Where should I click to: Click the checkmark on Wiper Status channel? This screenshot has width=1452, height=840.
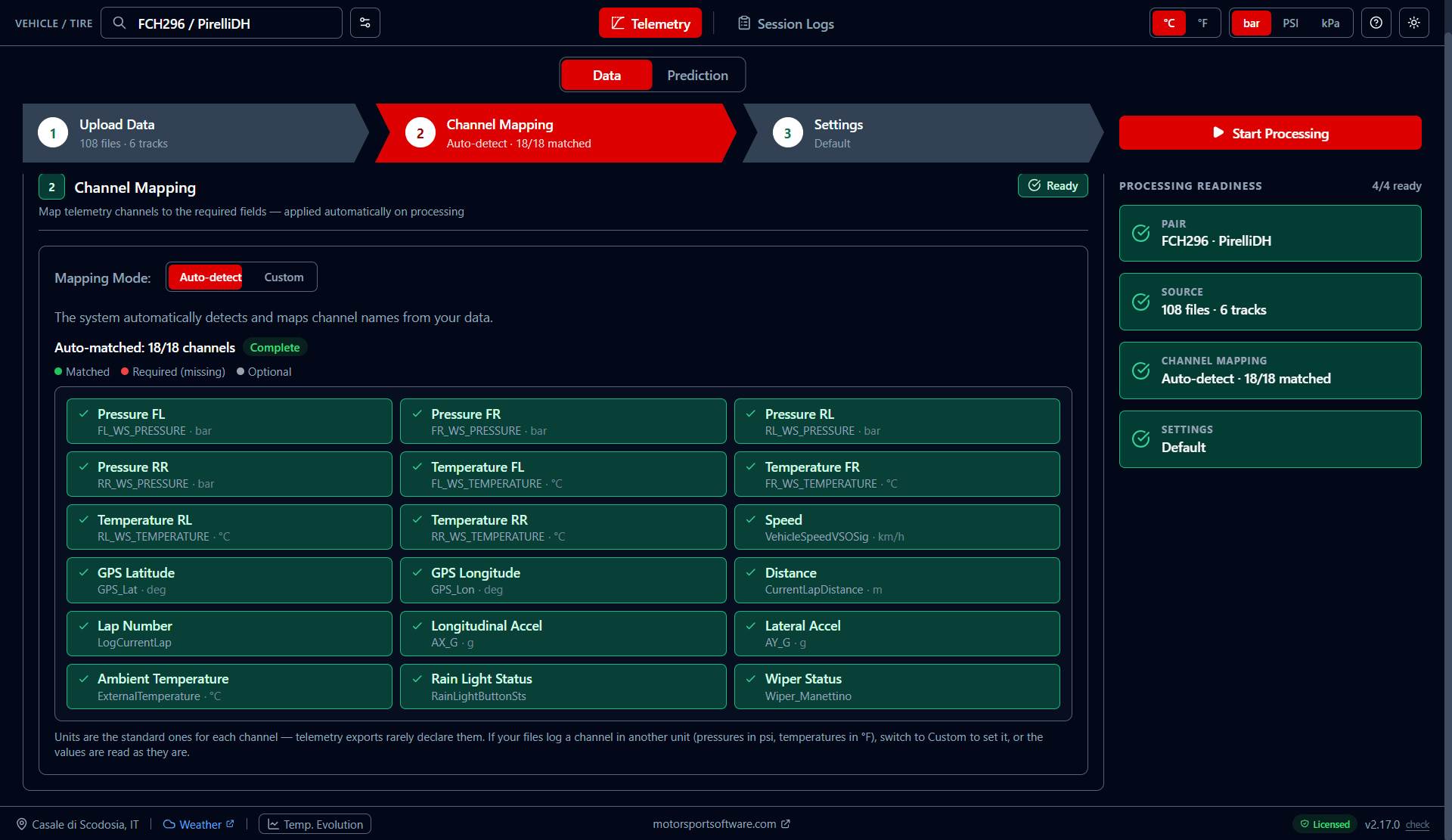coord(751,678)
